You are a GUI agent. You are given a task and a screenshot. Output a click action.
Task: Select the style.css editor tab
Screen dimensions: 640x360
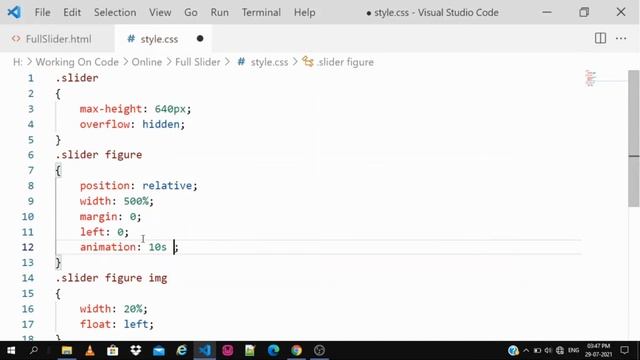tap(163, 39)
